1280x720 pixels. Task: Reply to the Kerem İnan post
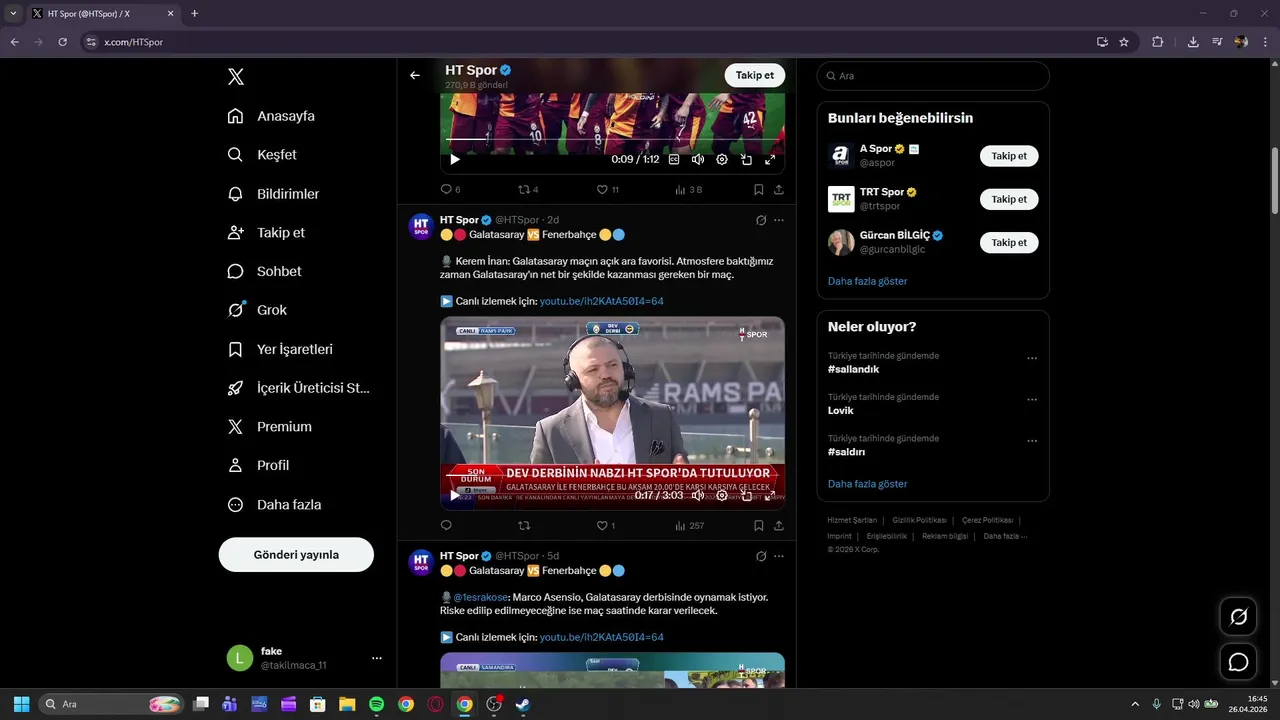point(446,525)
